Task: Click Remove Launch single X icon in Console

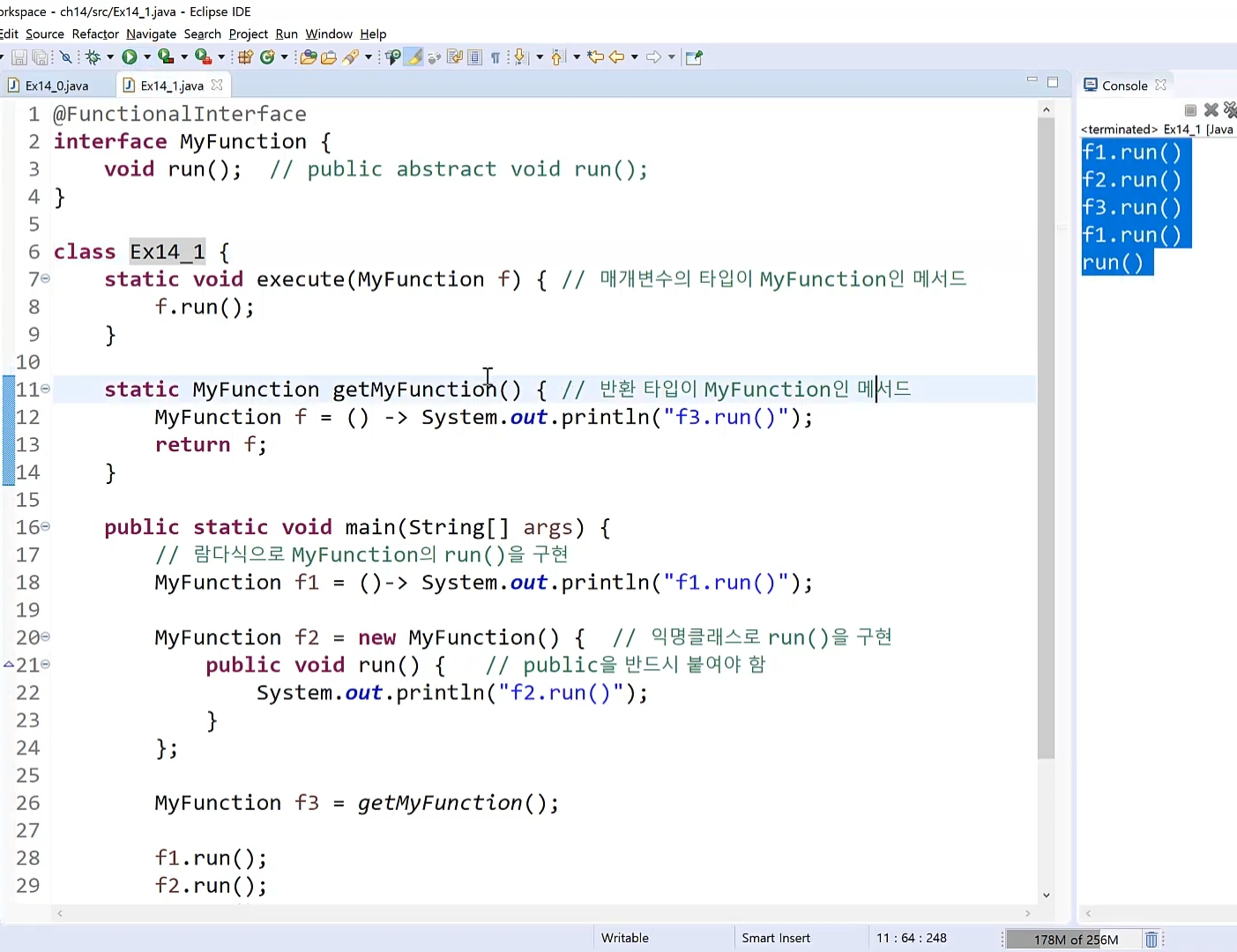Action: point(1211,110)
